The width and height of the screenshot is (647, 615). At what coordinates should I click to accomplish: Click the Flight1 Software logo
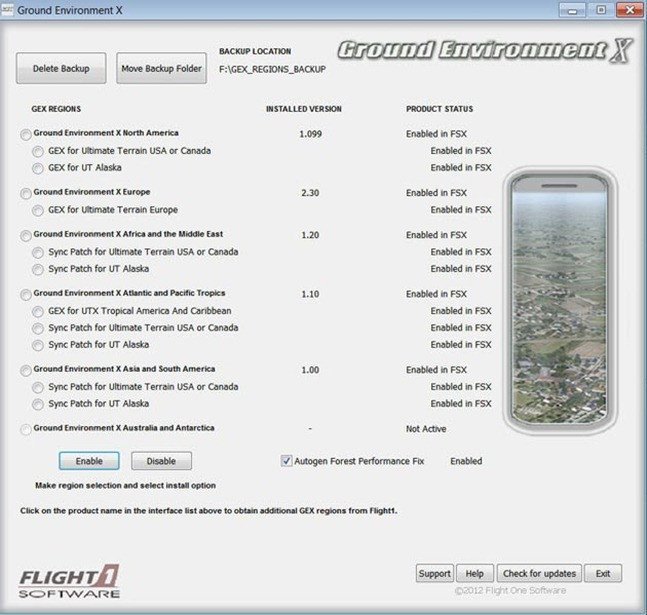point(69,582)
